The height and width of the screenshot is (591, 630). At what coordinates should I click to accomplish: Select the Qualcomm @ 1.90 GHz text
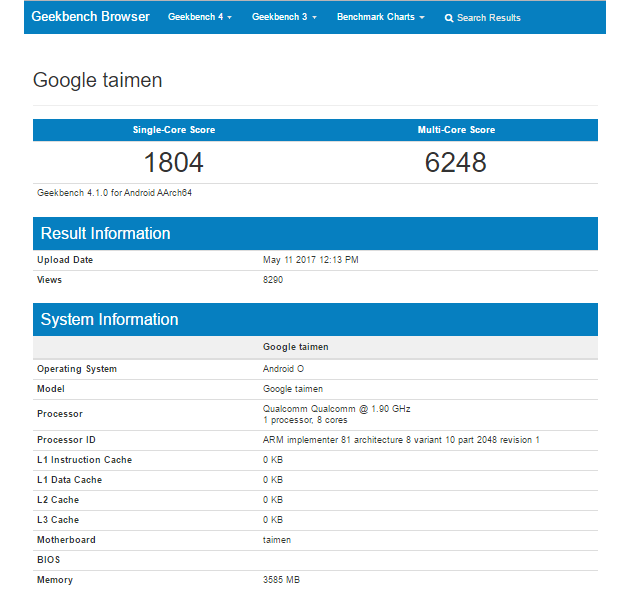[337, 409]
